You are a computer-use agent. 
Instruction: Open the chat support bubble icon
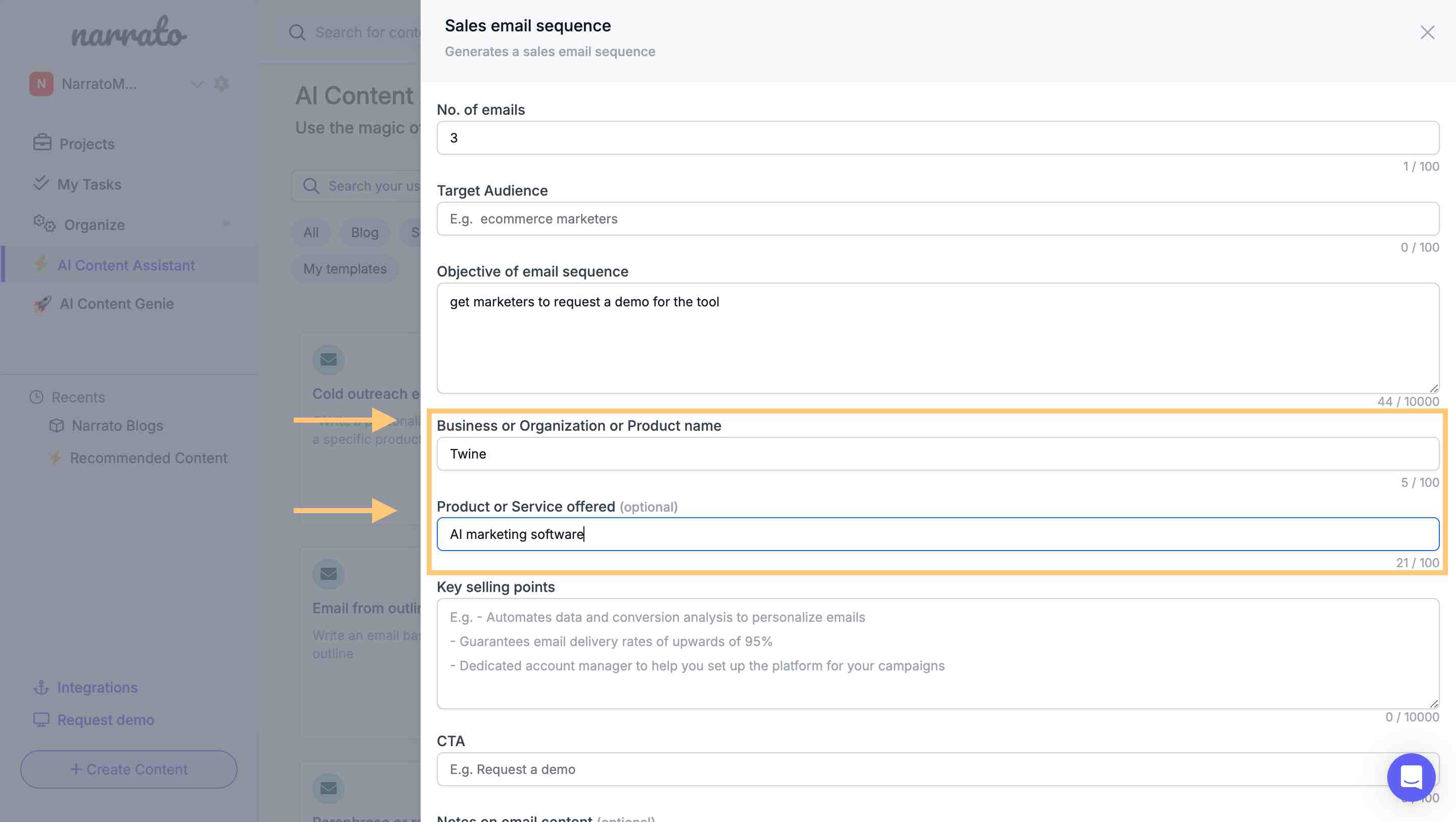1411,778
